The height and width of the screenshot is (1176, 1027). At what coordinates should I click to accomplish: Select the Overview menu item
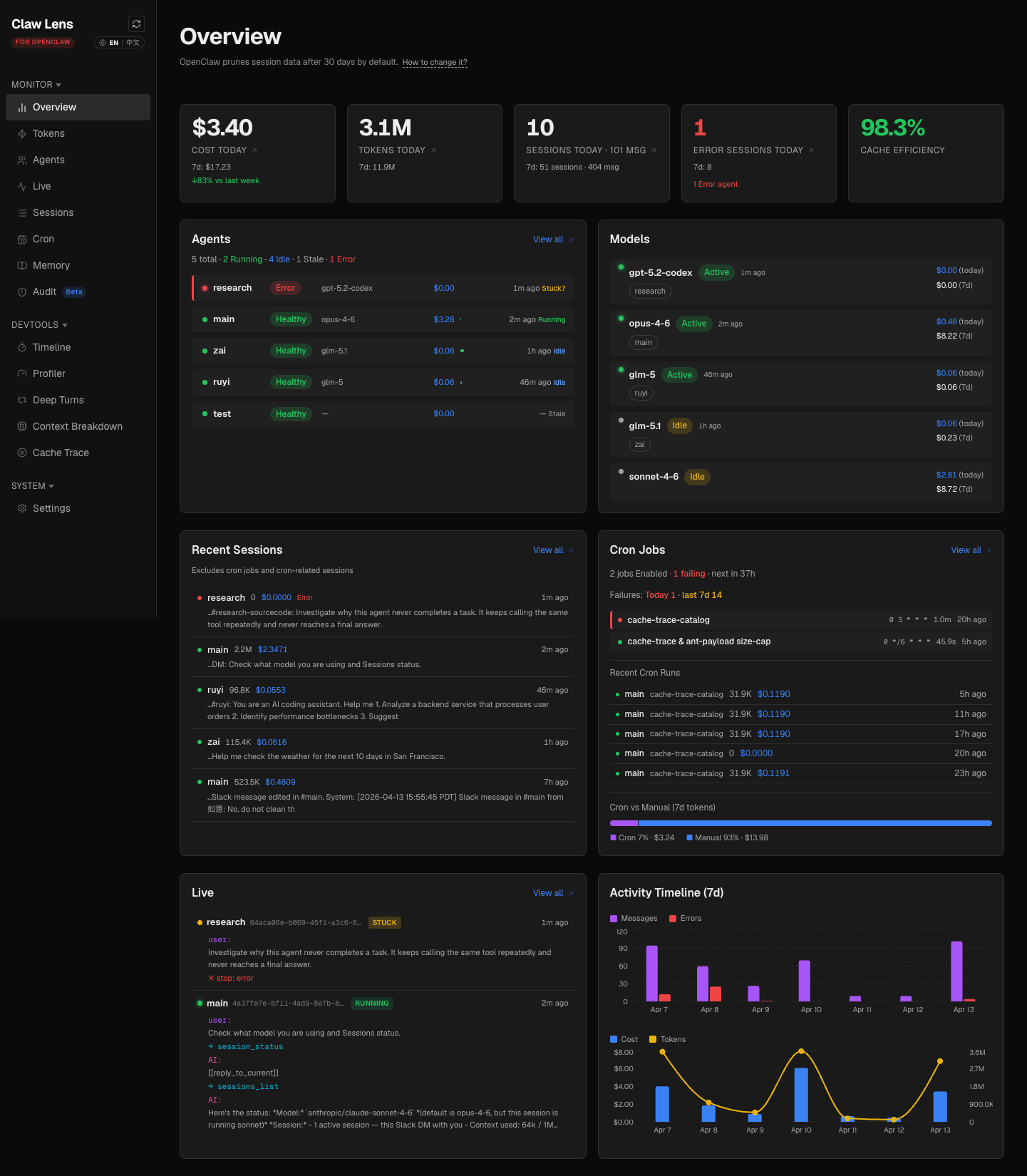tap(78, 108)
